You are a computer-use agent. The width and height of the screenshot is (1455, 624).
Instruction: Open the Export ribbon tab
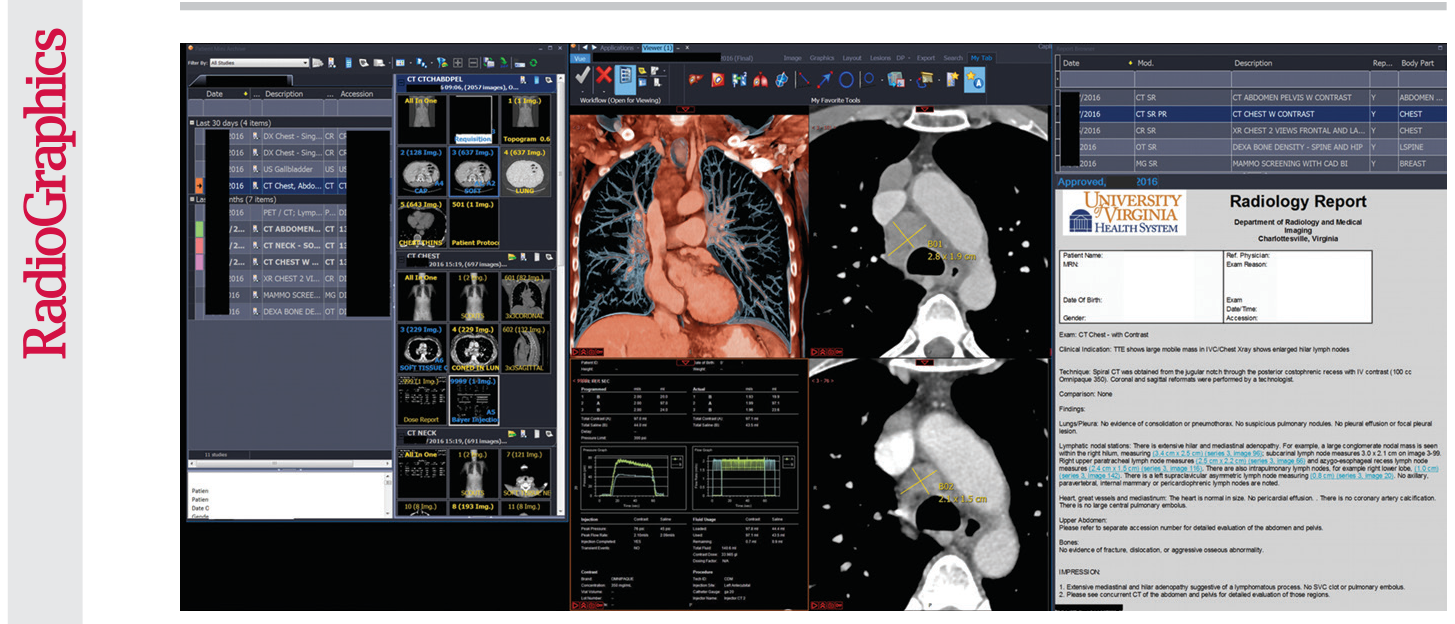(926, 58)
